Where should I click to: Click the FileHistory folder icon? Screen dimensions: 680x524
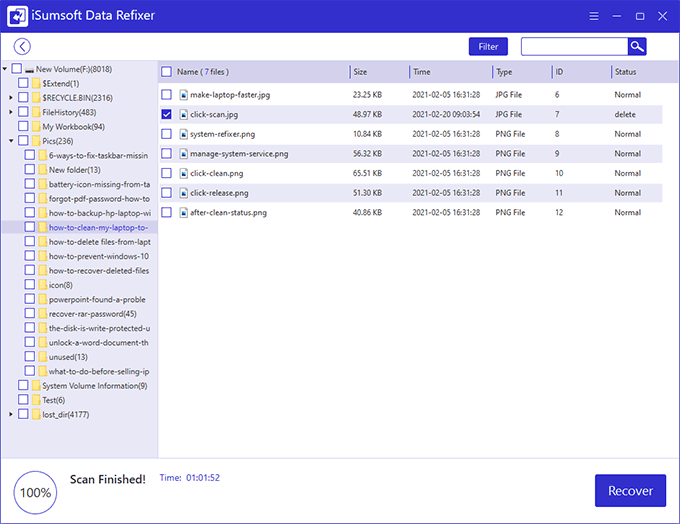point(36,112)
